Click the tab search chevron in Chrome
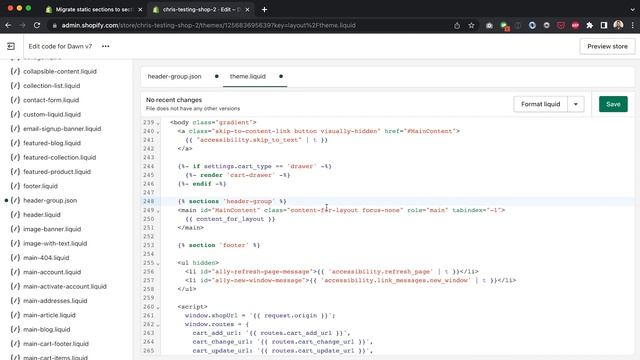Viewport: 640px width, 360px height. [633, 9]
